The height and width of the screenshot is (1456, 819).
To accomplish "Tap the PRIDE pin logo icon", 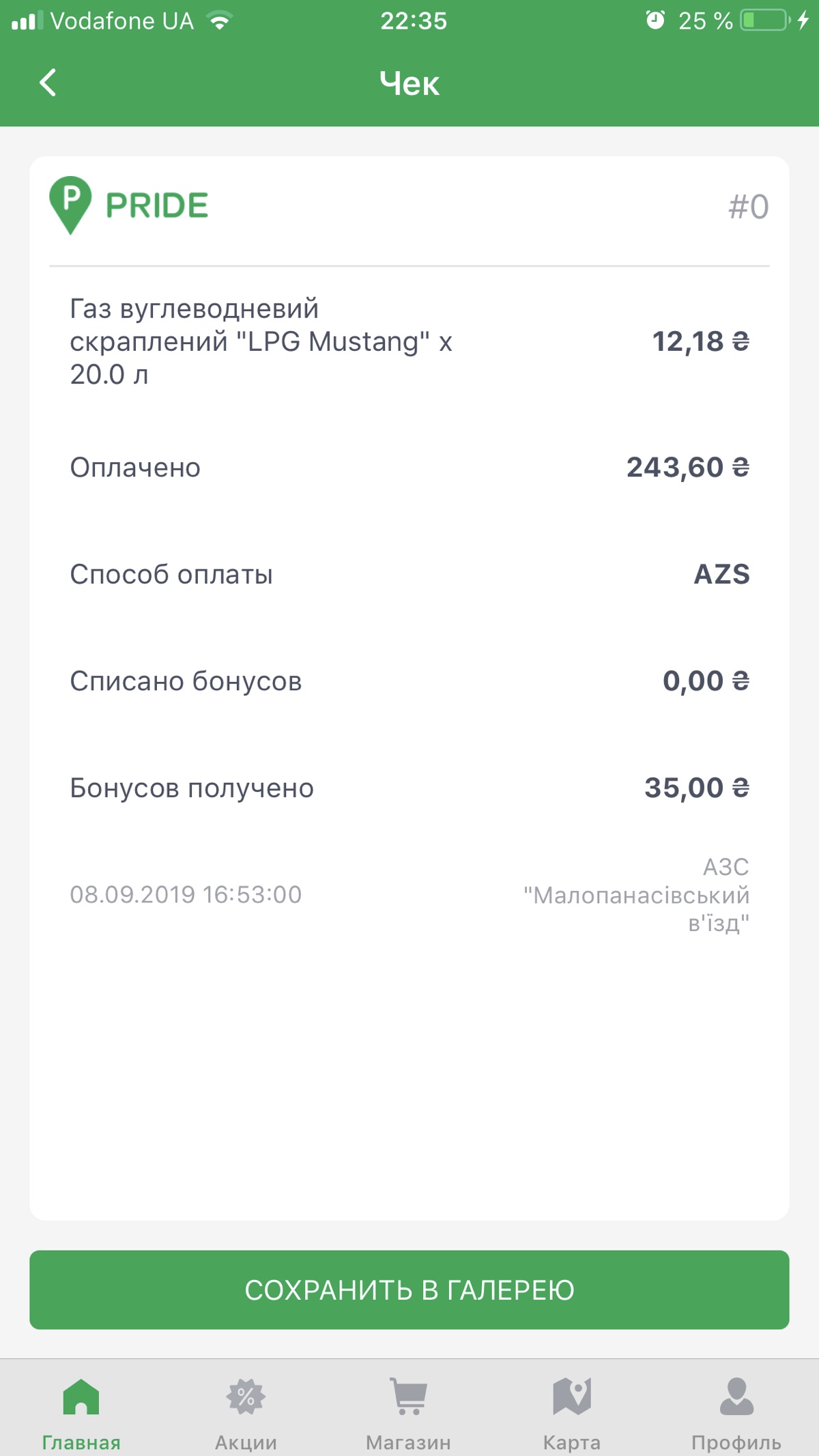I will coord(70,205).
